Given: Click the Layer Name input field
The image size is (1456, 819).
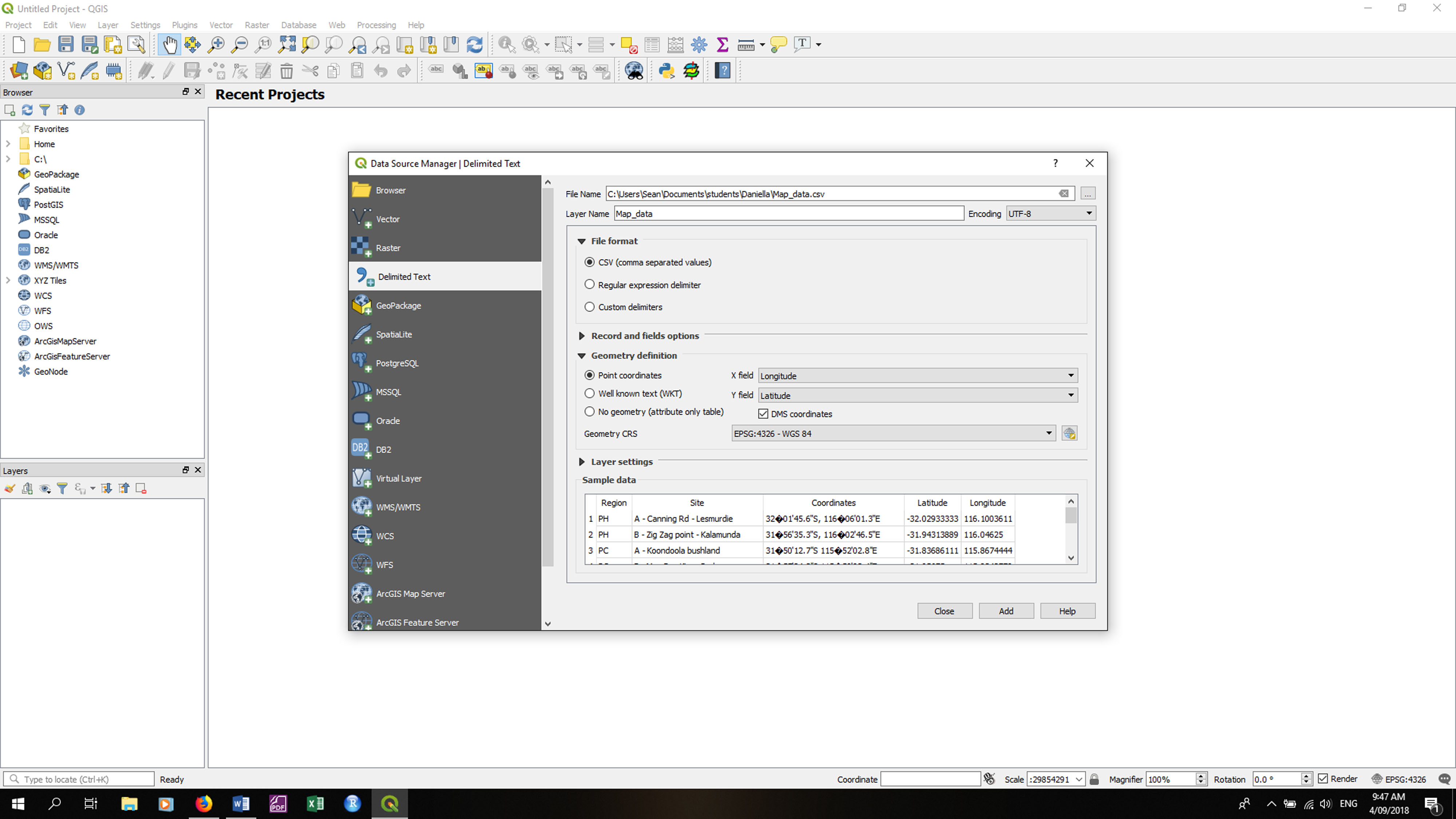Looking at the screenshot, I should click(789, 214).
